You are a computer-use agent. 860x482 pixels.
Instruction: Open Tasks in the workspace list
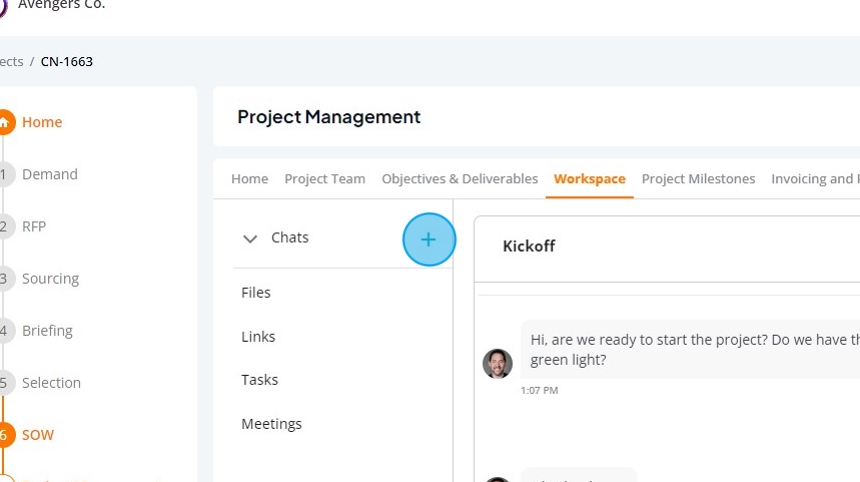coord(259,380)
